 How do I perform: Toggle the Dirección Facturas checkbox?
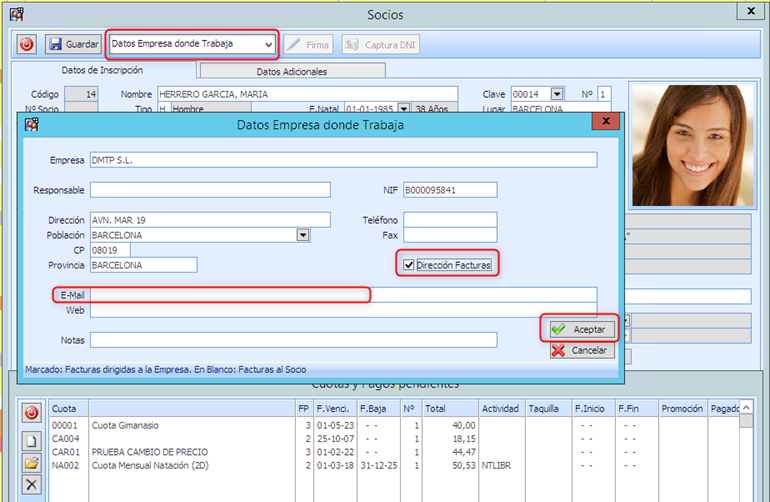click(408, 264)
